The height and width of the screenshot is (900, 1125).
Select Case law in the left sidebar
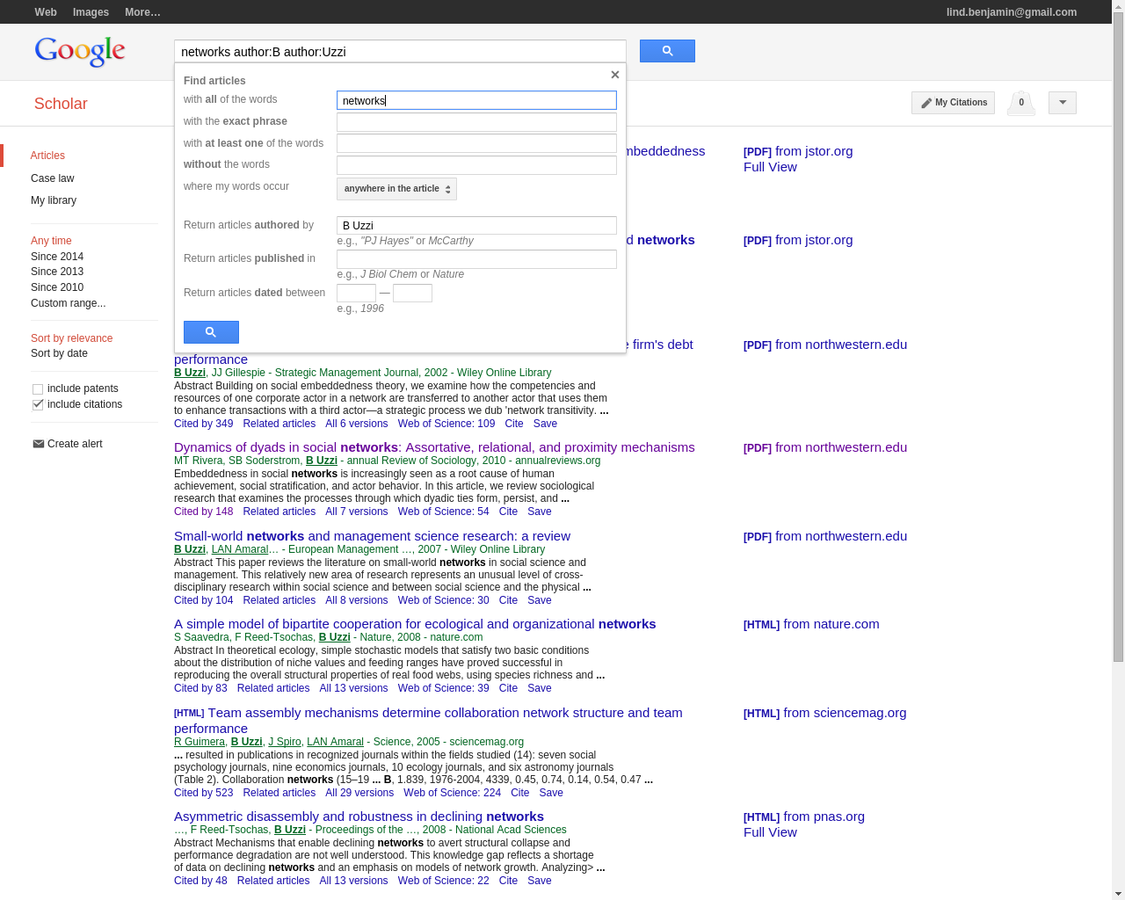(x=52, y=178)
